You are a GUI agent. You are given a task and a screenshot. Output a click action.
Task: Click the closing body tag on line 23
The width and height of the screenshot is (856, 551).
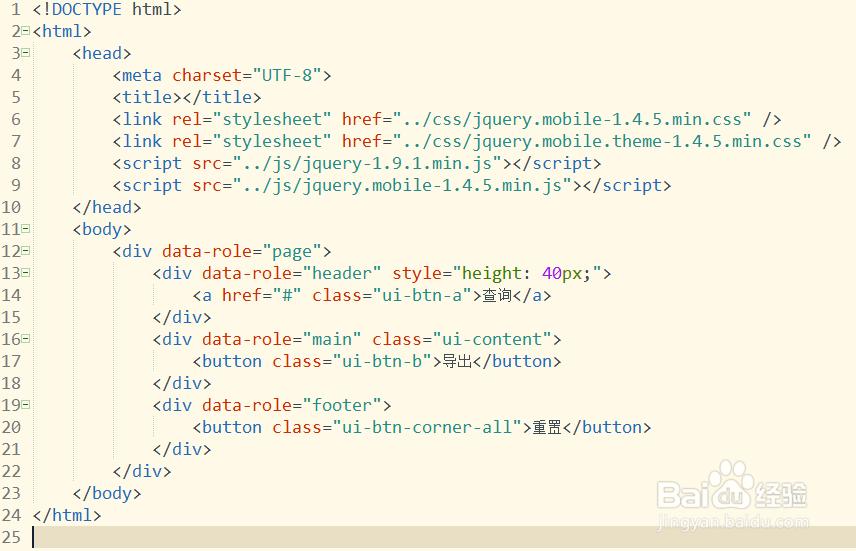pyautogui.click(x=107, y=494)
